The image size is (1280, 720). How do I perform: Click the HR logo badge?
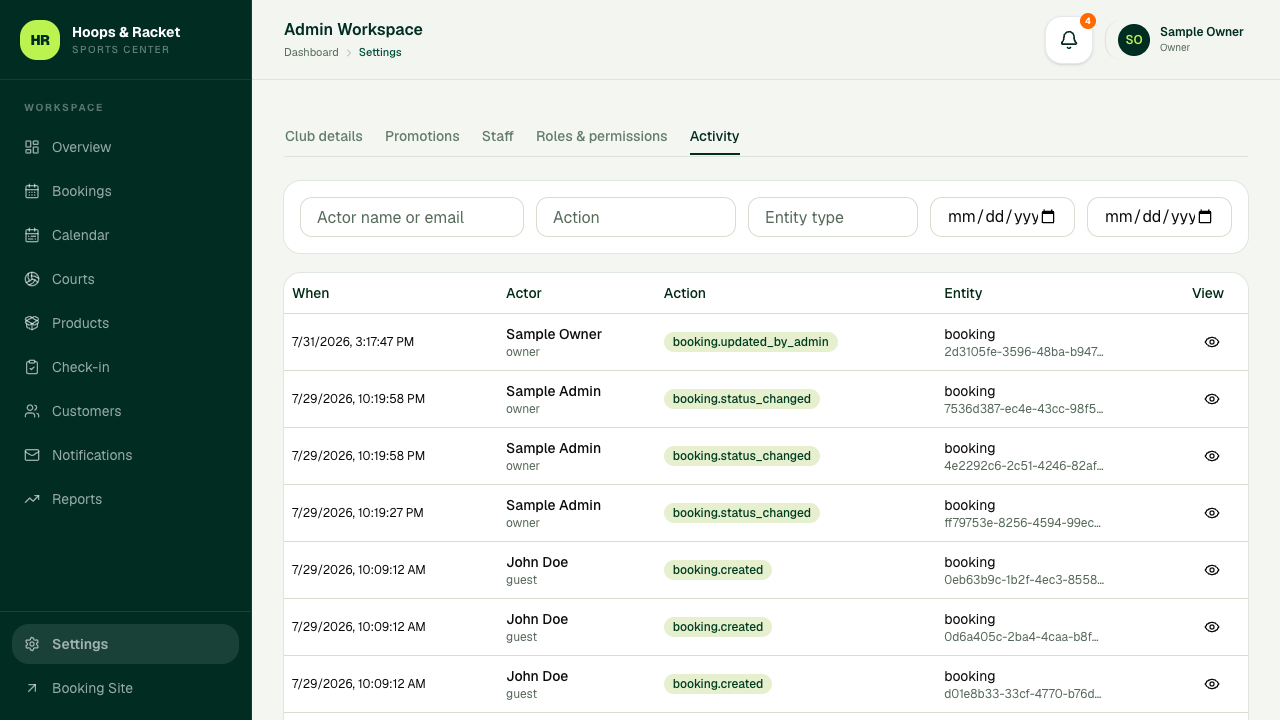[x=40, y=40]
